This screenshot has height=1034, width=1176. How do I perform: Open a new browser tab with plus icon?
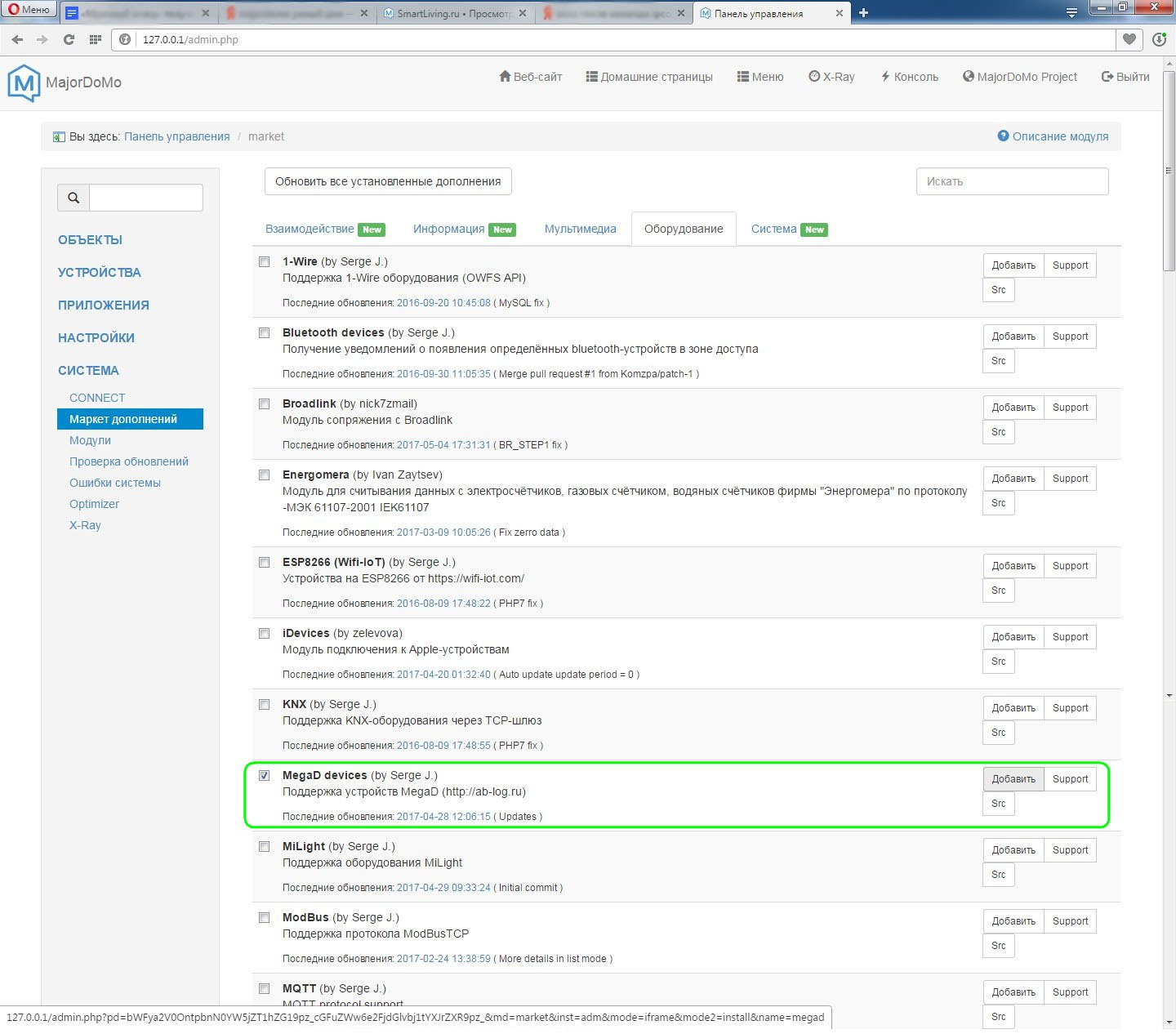[x=863, y=12]
